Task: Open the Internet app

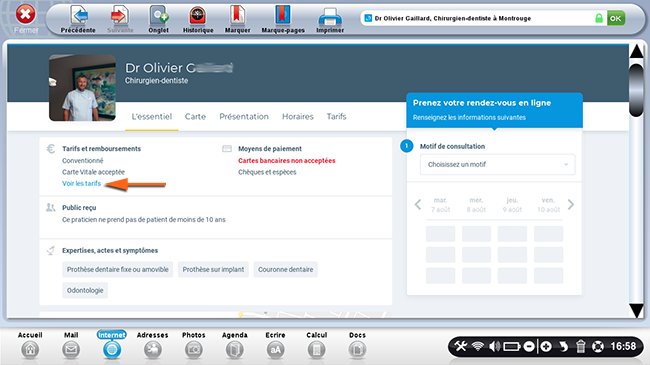Action: point(112,345)
